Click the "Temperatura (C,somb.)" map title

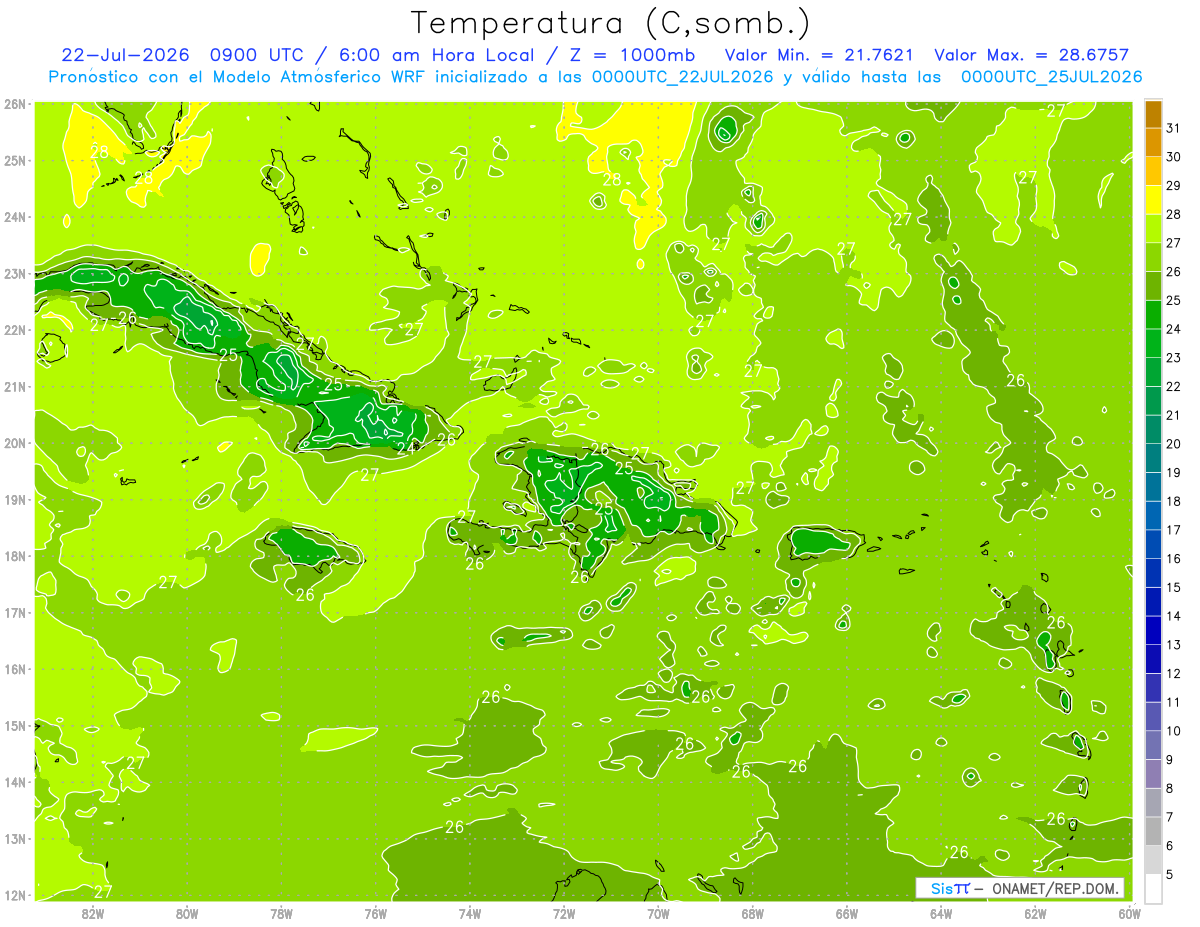610,23
